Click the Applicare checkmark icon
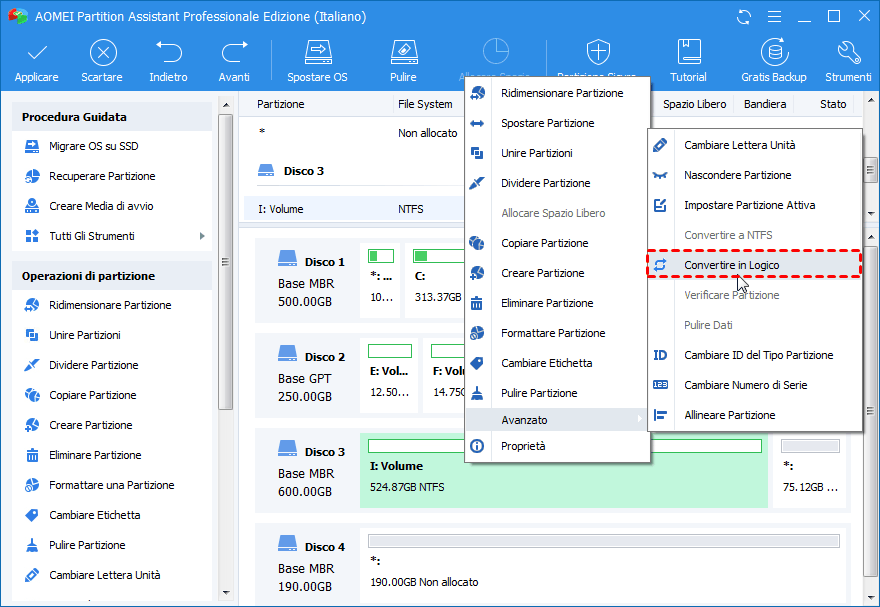880x607 pixels. [x=36, y=53]
